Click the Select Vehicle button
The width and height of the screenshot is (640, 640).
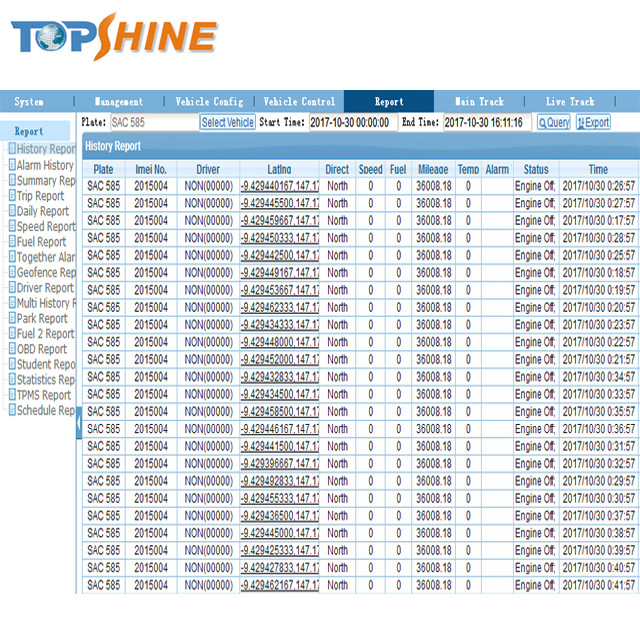(x=227, y=122)
